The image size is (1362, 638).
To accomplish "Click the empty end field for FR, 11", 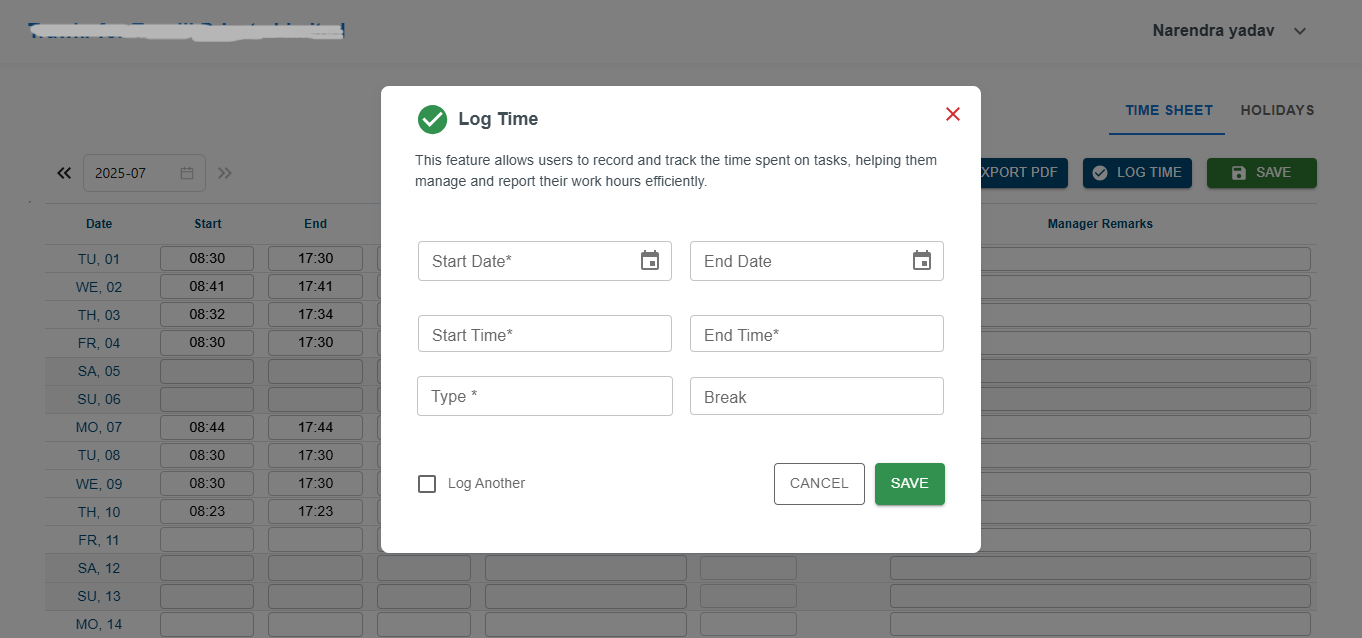I will click(x=315, y=540).
